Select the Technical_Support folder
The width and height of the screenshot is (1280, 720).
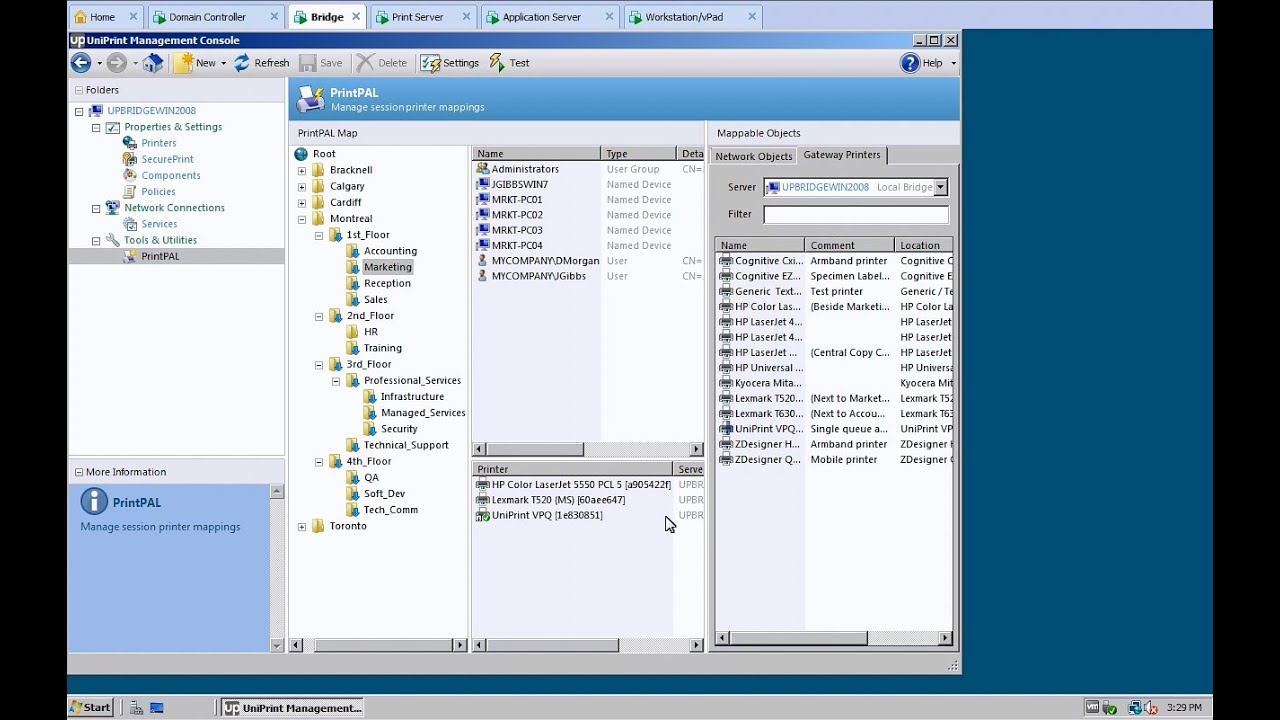click(406, 445)
